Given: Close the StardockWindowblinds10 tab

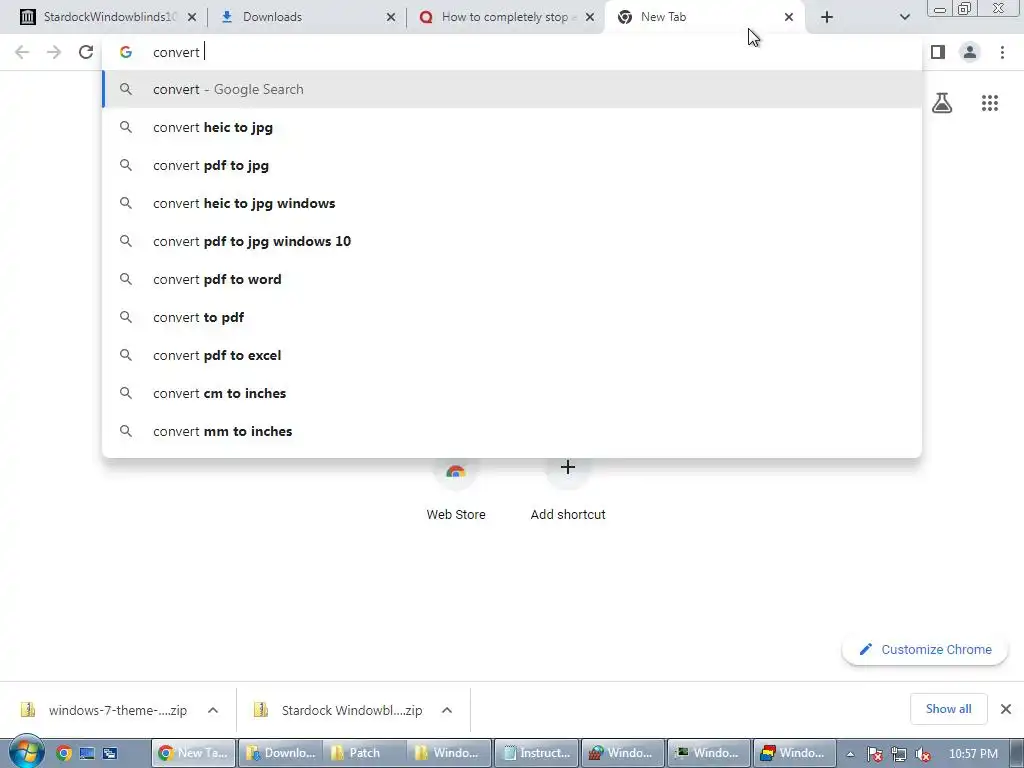Looking at the screenshot, I should (192, 18).
